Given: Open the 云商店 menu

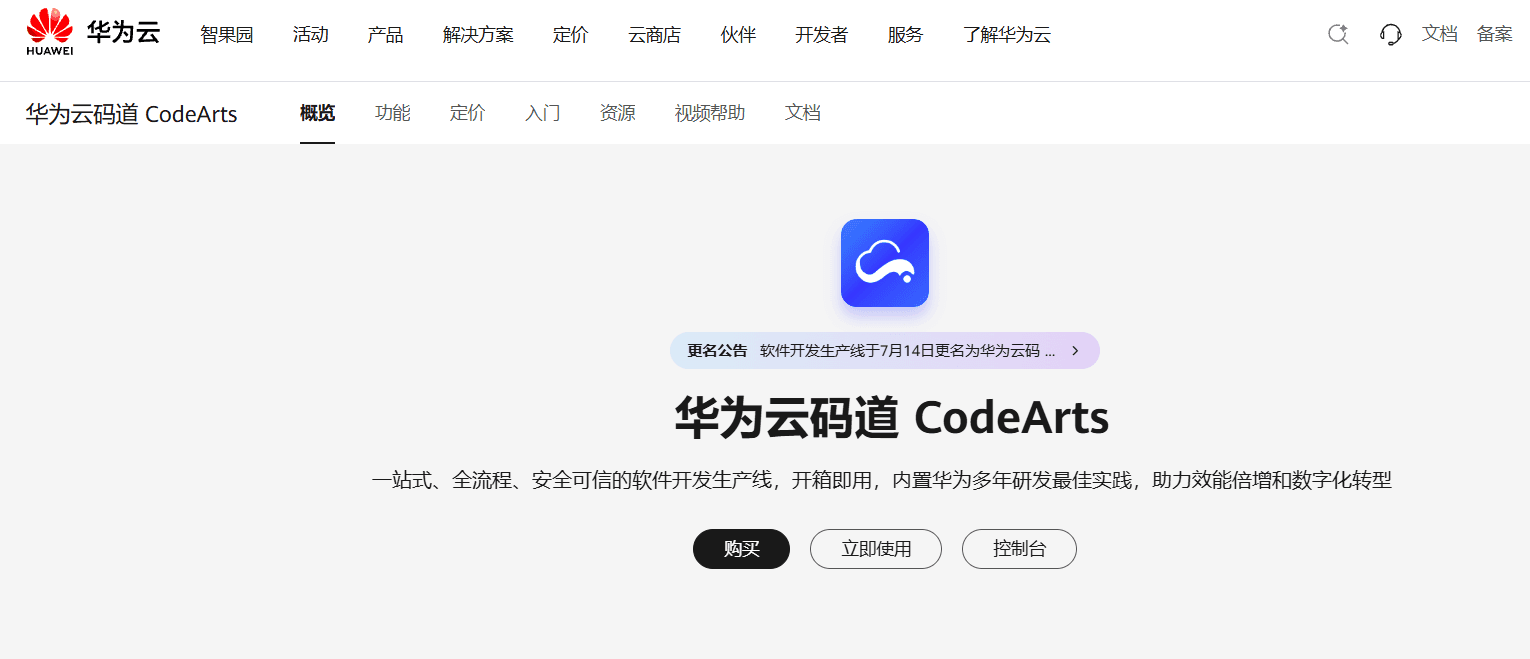Looking at the screenshot, I should [655, 35].
